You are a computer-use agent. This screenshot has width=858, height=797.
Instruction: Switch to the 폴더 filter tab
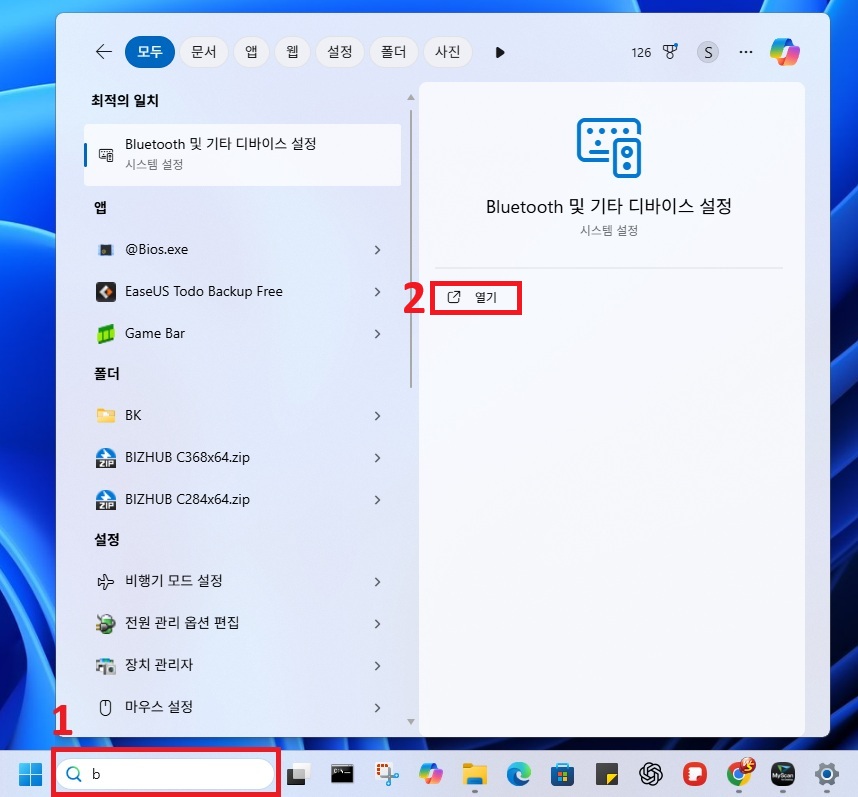pos(393,52)
